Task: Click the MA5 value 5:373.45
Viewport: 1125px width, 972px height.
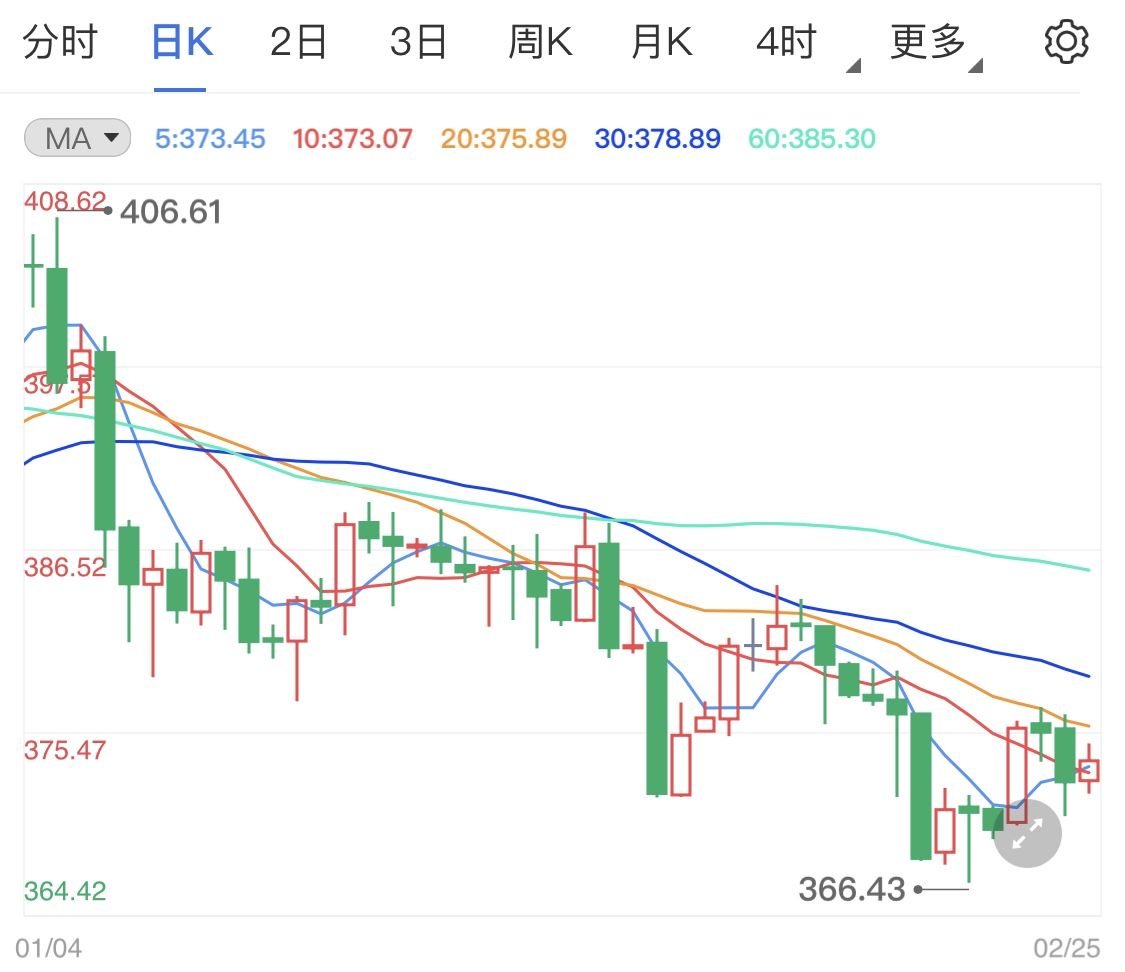Action: [210, 138]
